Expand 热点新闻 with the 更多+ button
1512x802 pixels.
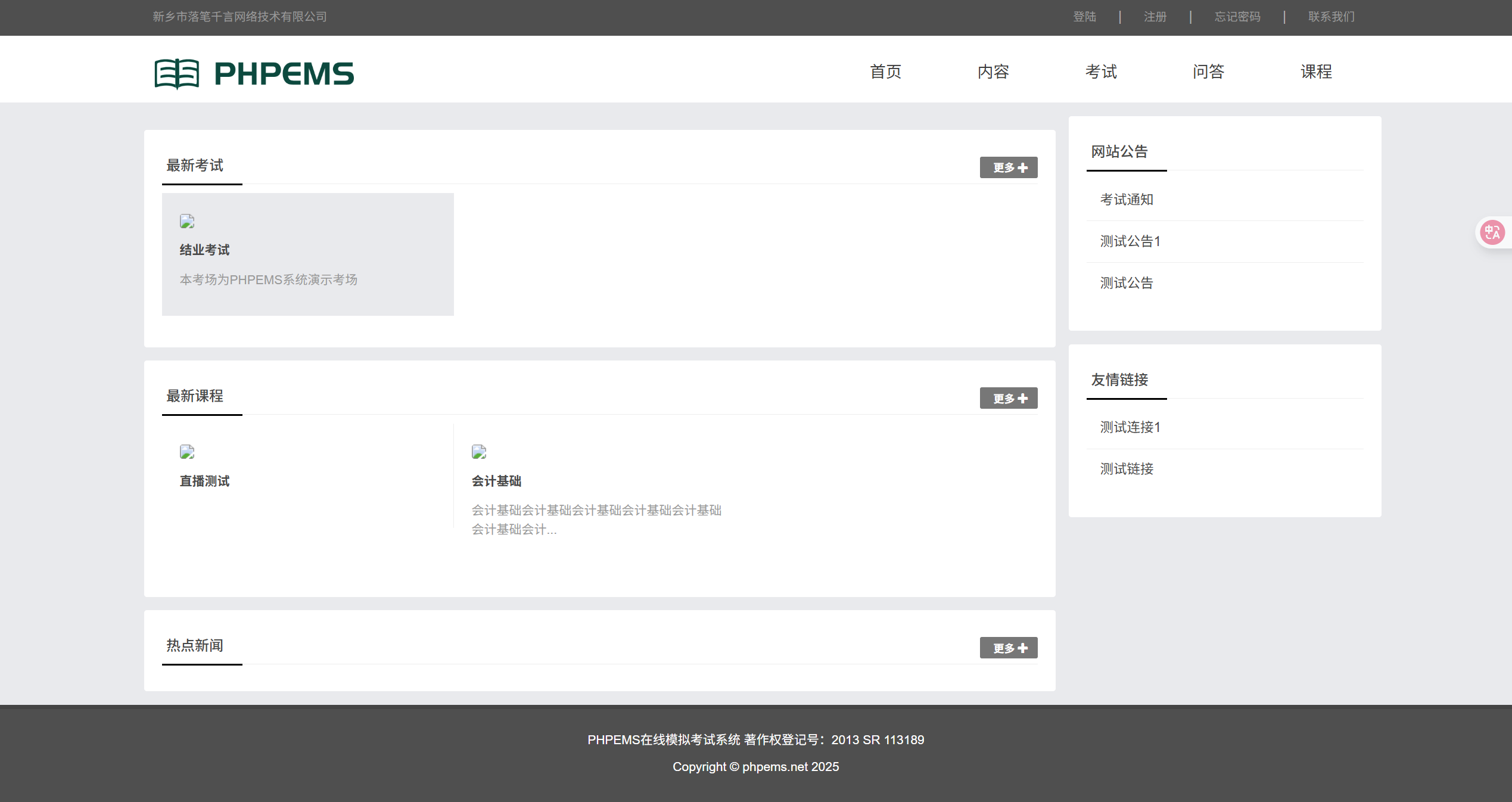point(1008,648)
